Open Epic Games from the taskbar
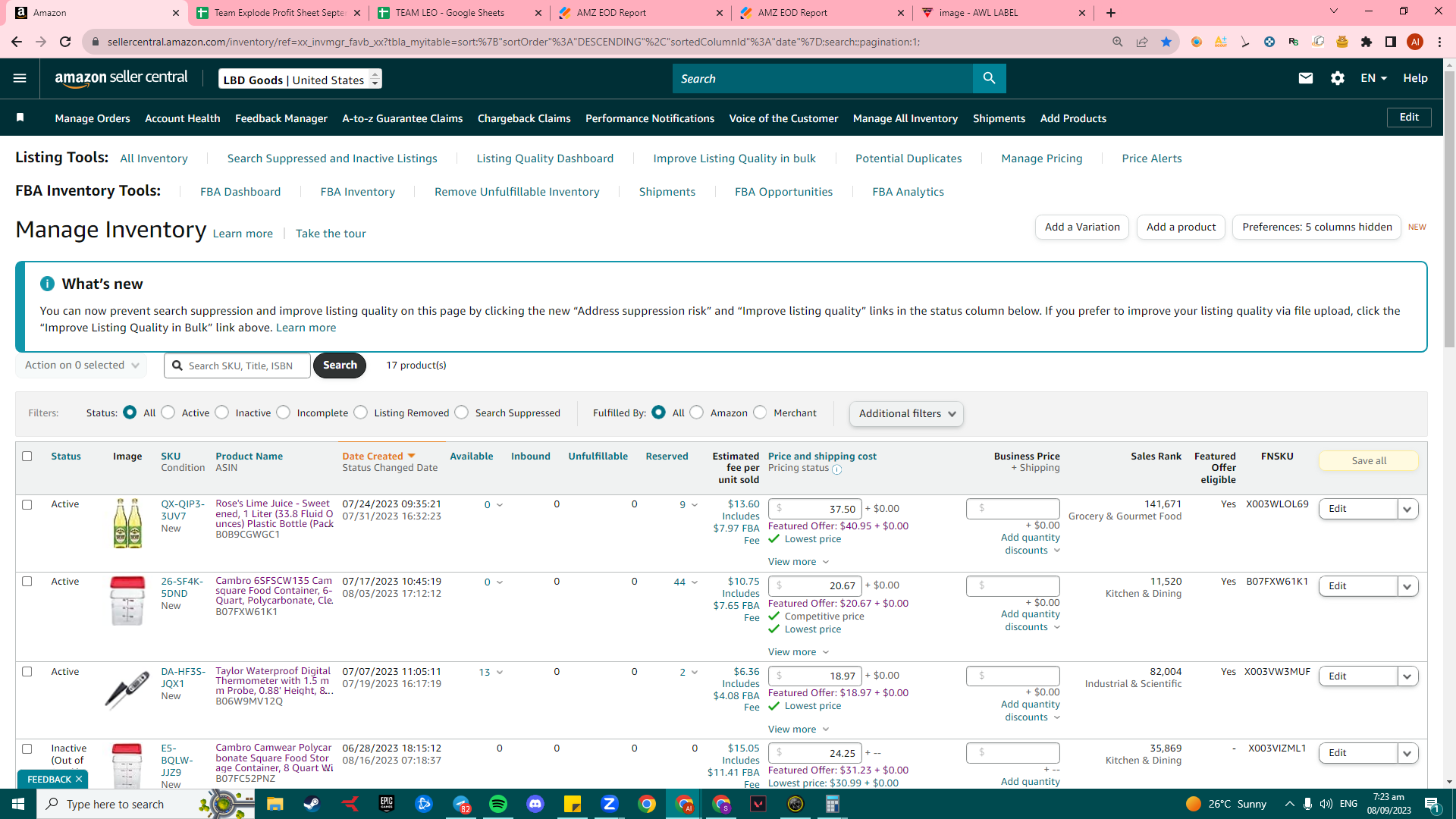This screenshot has height=819, width=1456. (387, 804)
